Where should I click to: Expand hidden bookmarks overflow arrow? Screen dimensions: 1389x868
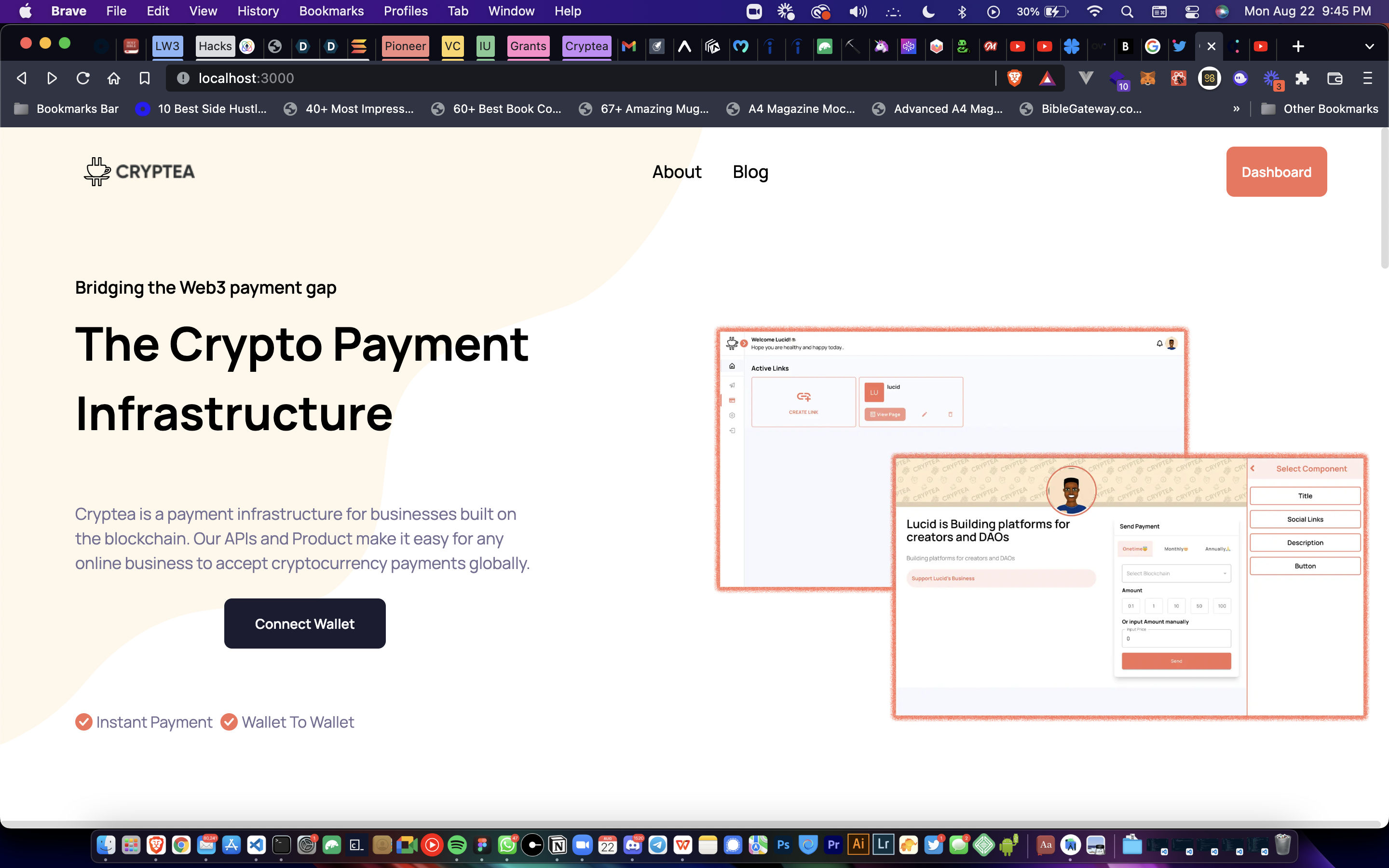pos(1236,108)
